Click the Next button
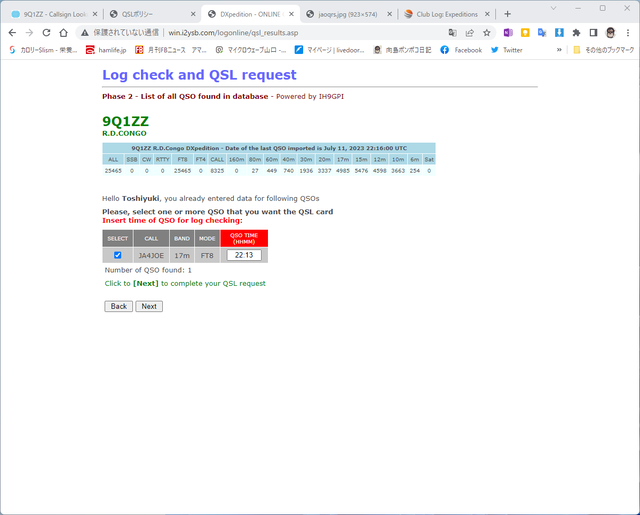Screen dimensions: 640x515 click(x=149, y=306)
